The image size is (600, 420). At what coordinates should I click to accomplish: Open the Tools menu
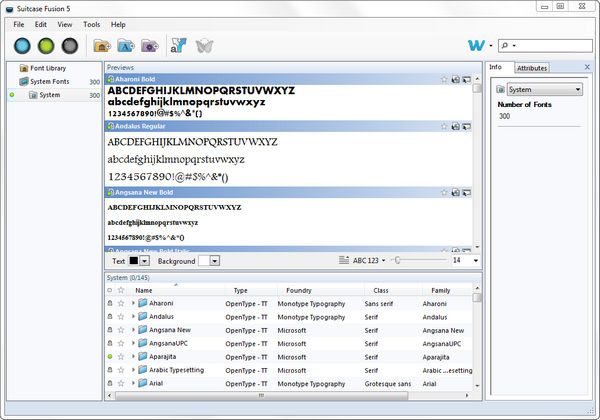coord(92,24)
